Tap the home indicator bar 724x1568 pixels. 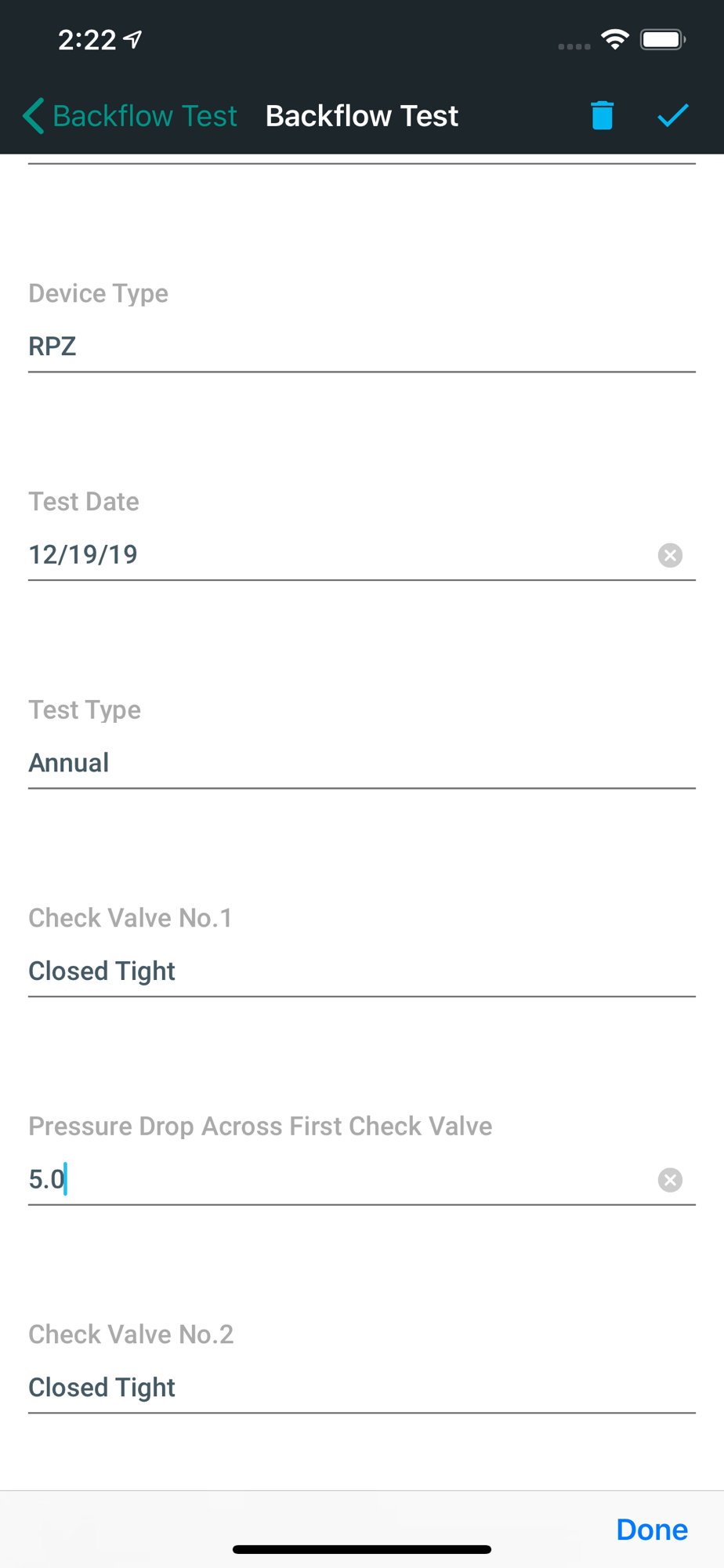point(361,1549)
